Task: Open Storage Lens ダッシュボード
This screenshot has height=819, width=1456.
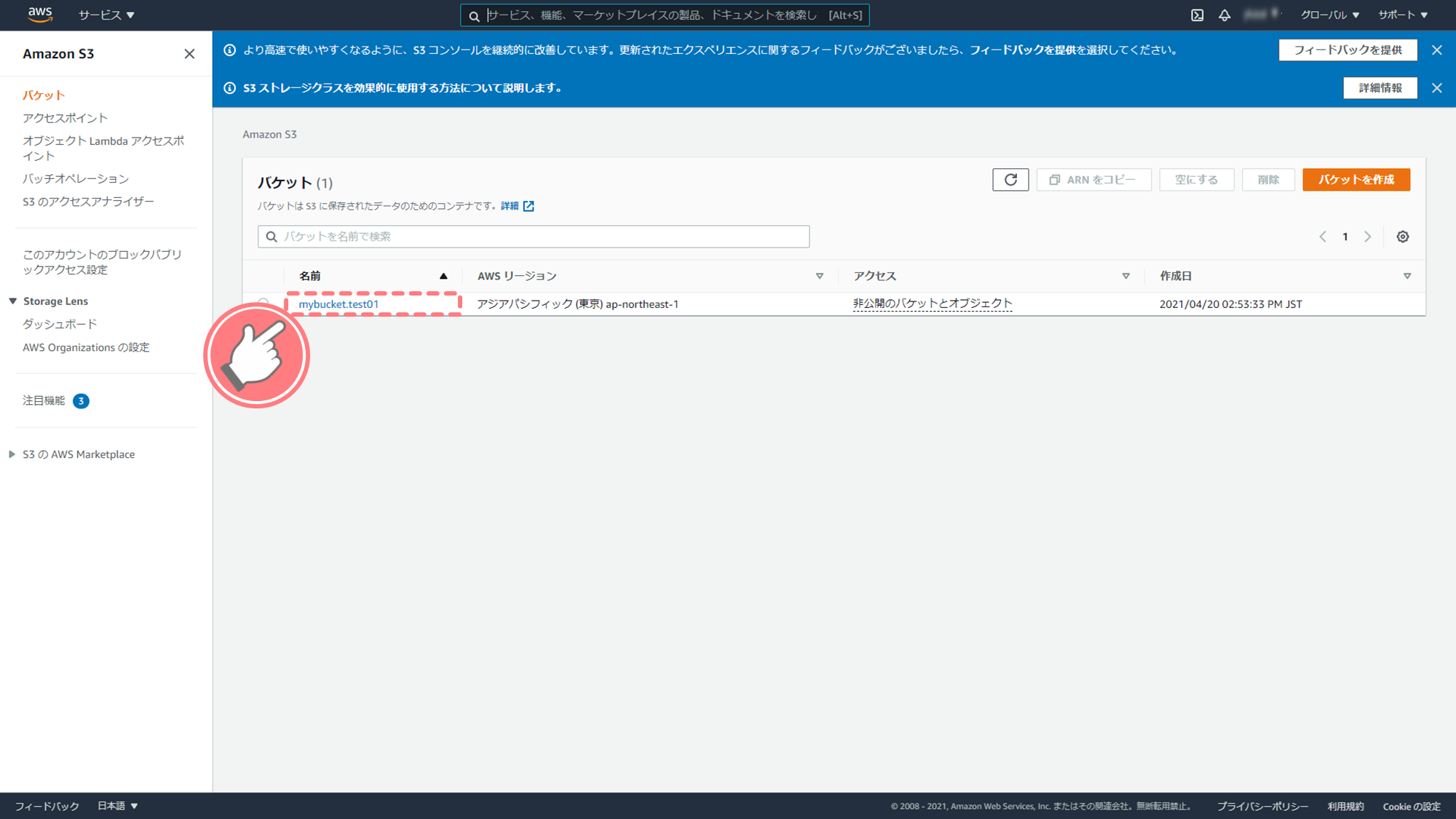Action: 60,324
